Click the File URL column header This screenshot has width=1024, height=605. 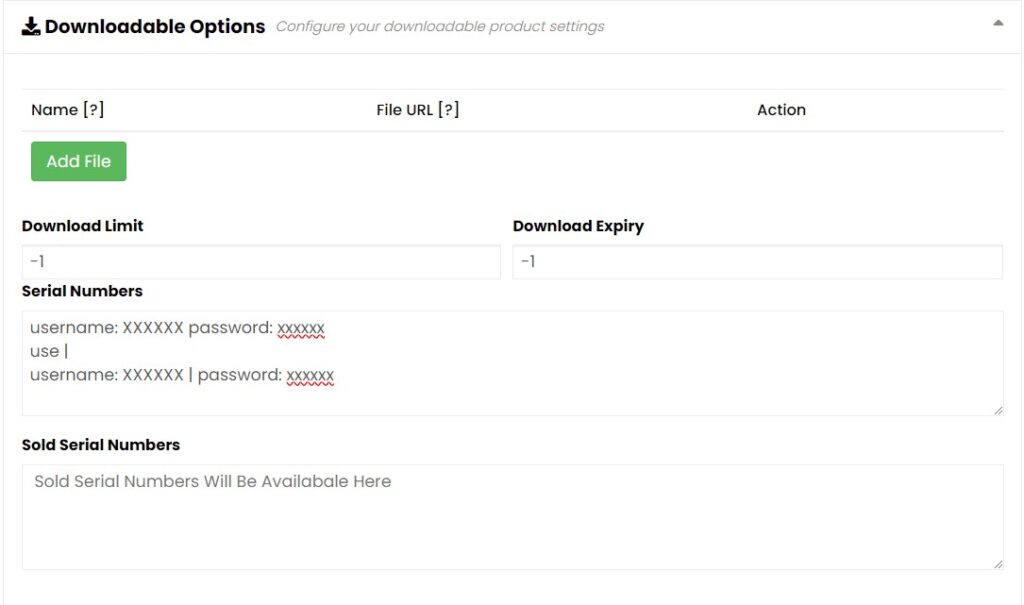click(404, 110)
